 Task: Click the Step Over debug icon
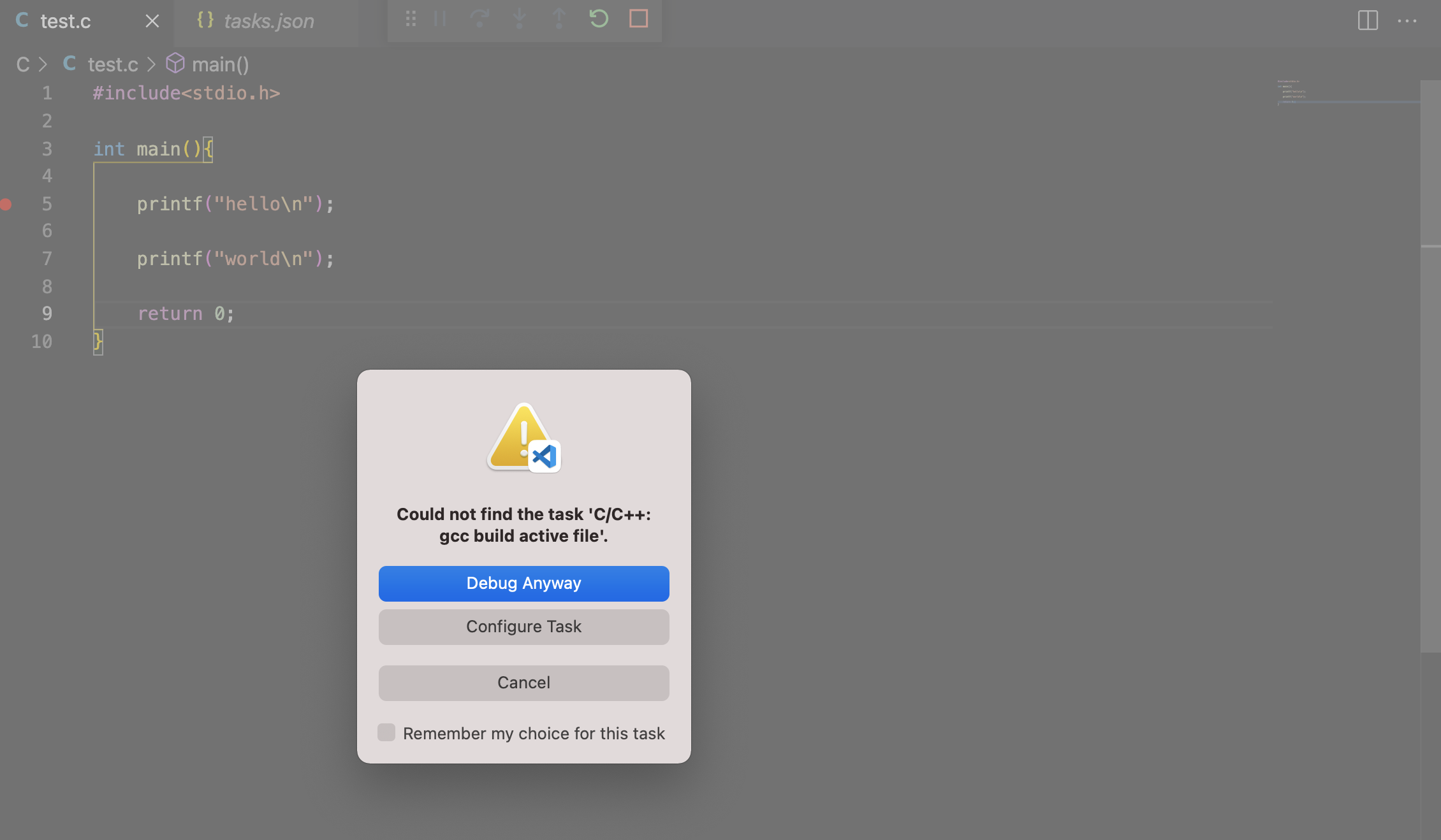pyautogui.click(x=479, y=19)
